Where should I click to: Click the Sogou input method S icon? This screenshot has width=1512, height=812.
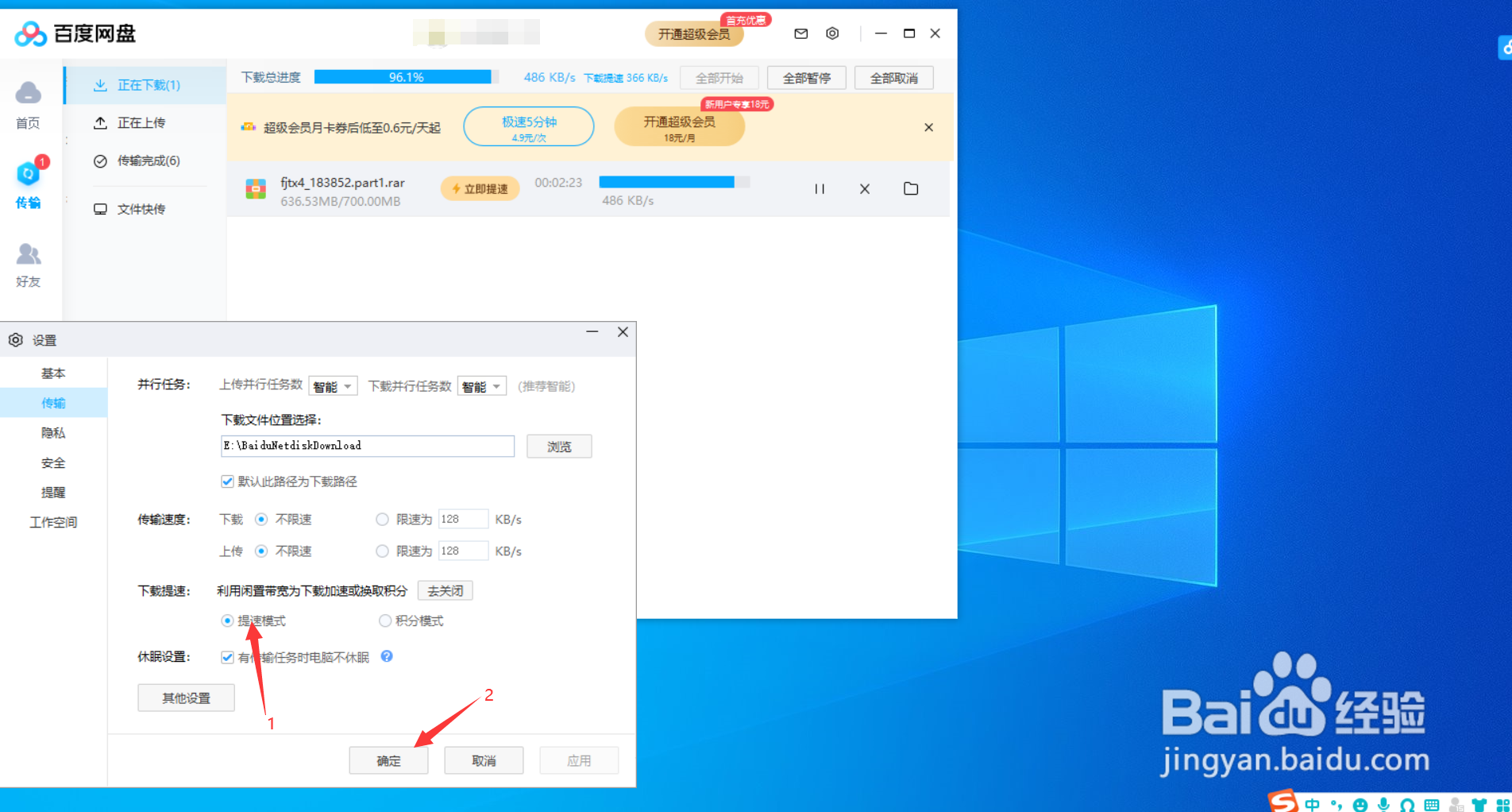1282,801
